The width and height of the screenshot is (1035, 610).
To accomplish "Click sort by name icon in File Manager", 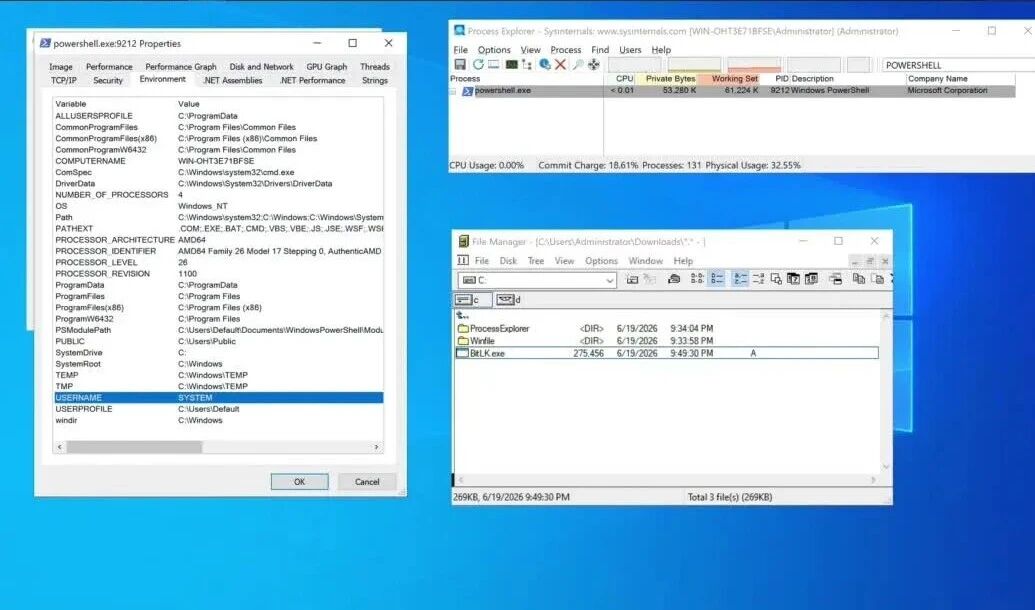I will (741, 279).
